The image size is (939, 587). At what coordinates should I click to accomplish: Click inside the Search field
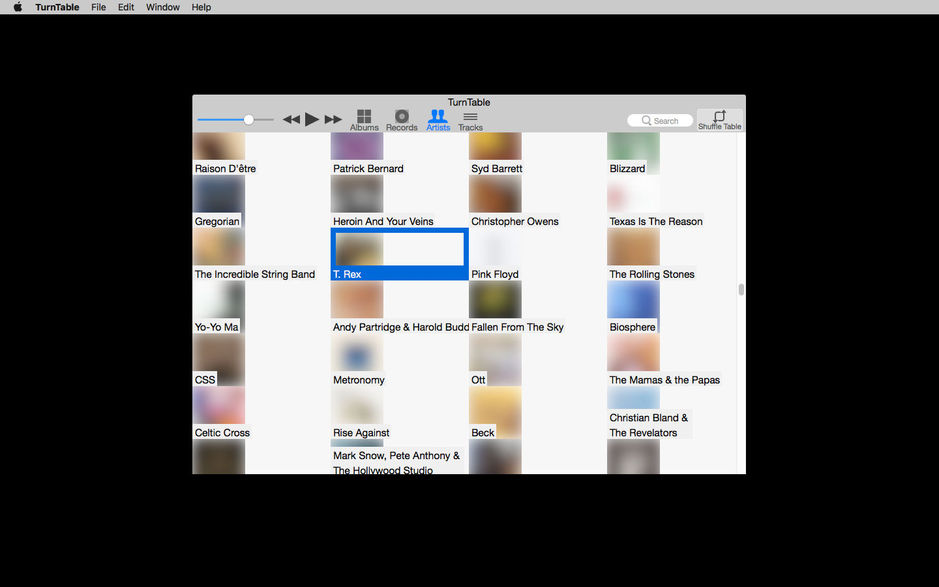(x=661, y=120)
